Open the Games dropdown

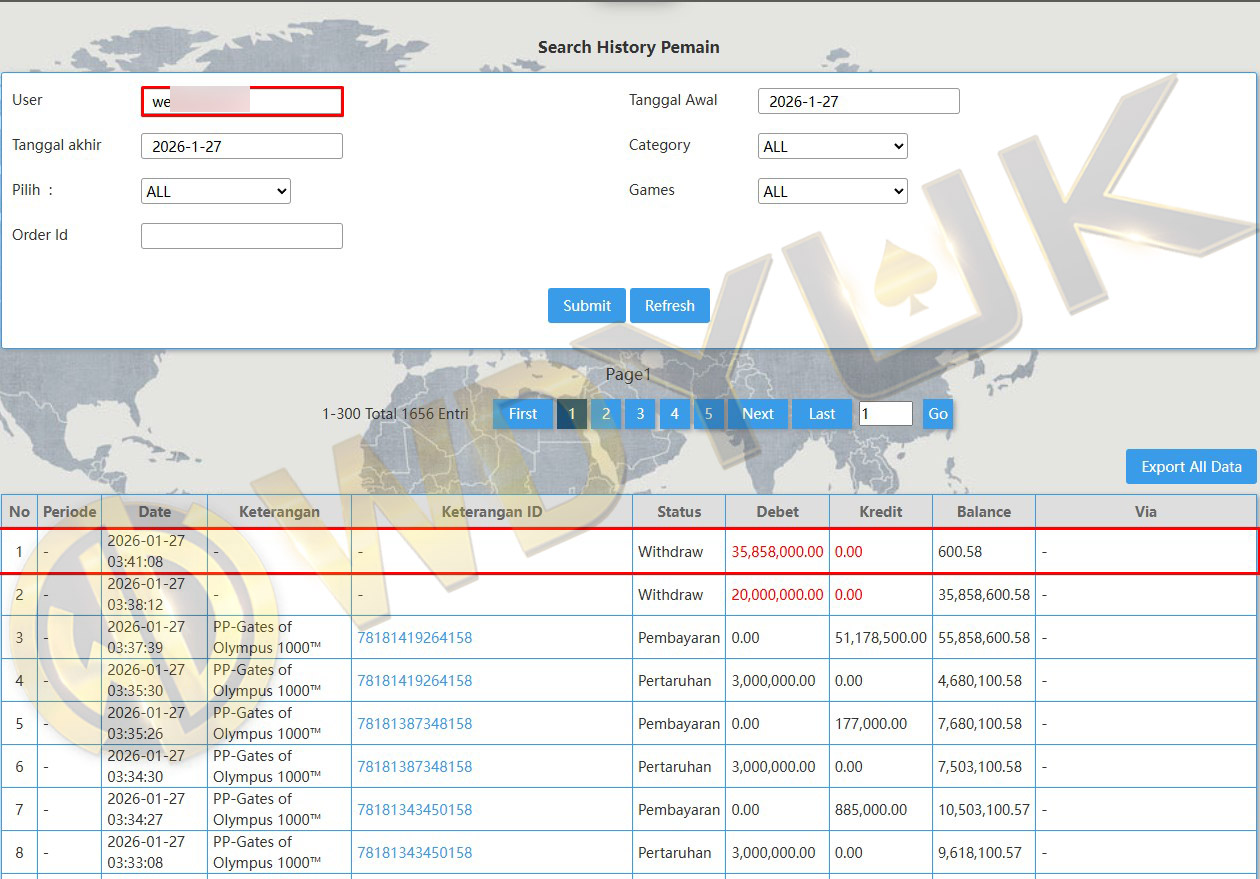(x=832, y=191)
